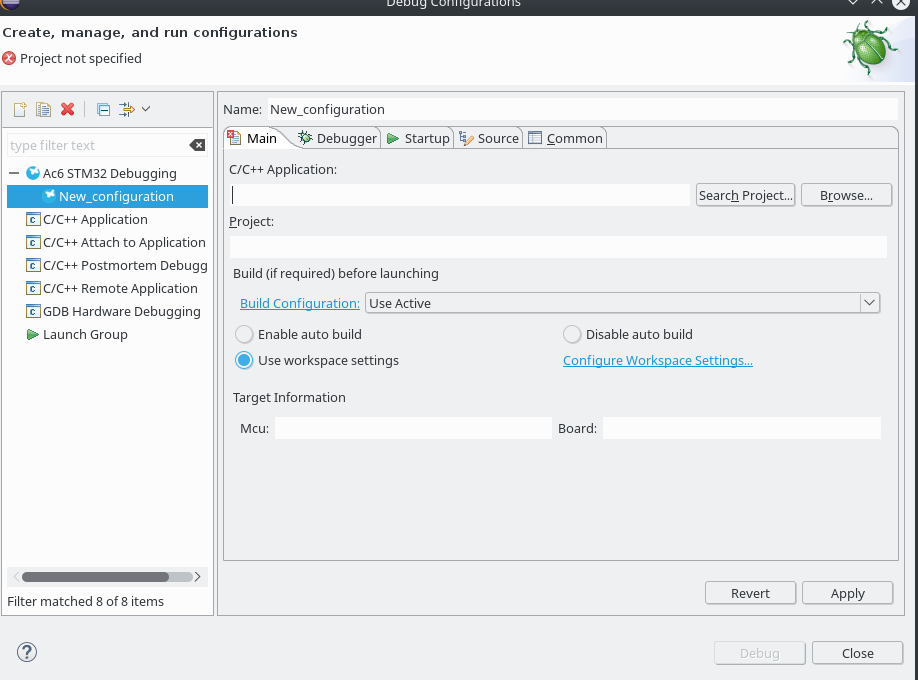The width and height of the screenshot is (918, 680).
Task: Select the Launch Group entry
Action: 85,334
